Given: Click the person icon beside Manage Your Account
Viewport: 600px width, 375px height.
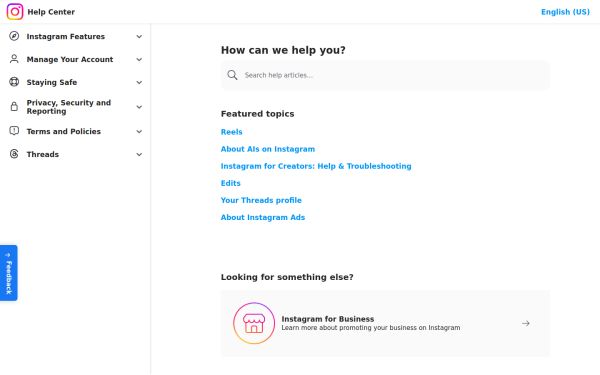Looking at the screenshot, I should click(x=14, y=59).
